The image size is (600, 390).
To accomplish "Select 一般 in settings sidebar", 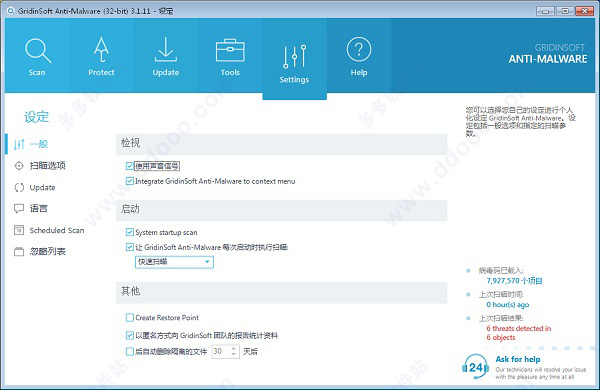I will 39,144.
